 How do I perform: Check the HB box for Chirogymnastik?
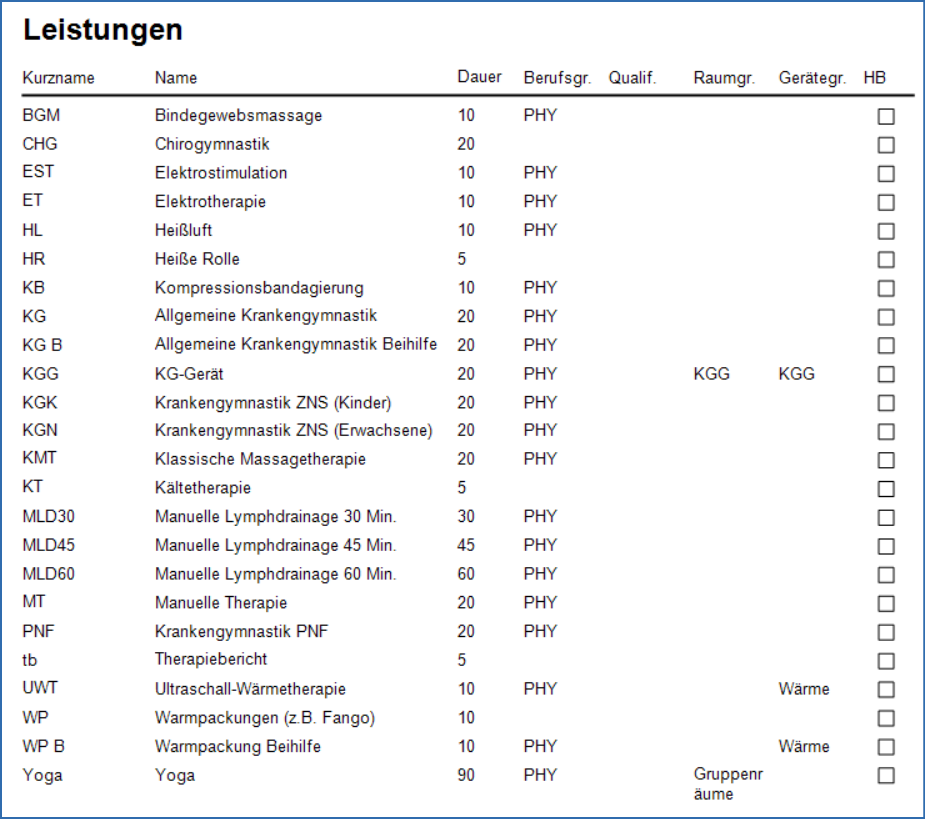point(884,144)
